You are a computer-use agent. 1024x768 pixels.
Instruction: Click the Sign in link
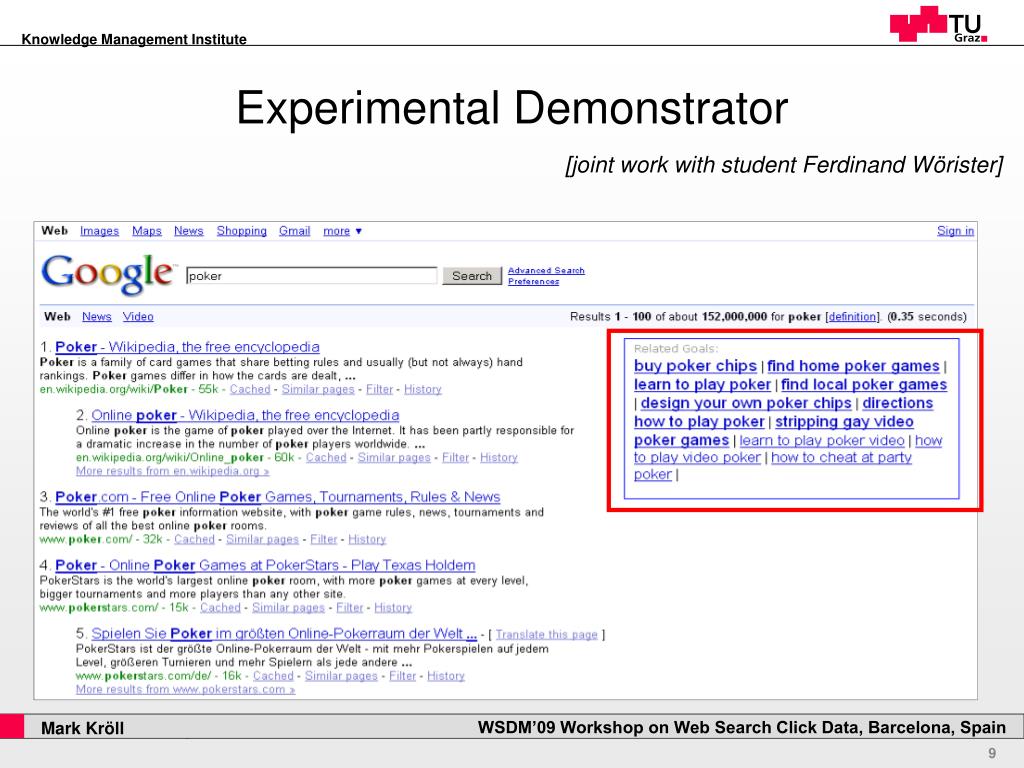click(955, 231)
